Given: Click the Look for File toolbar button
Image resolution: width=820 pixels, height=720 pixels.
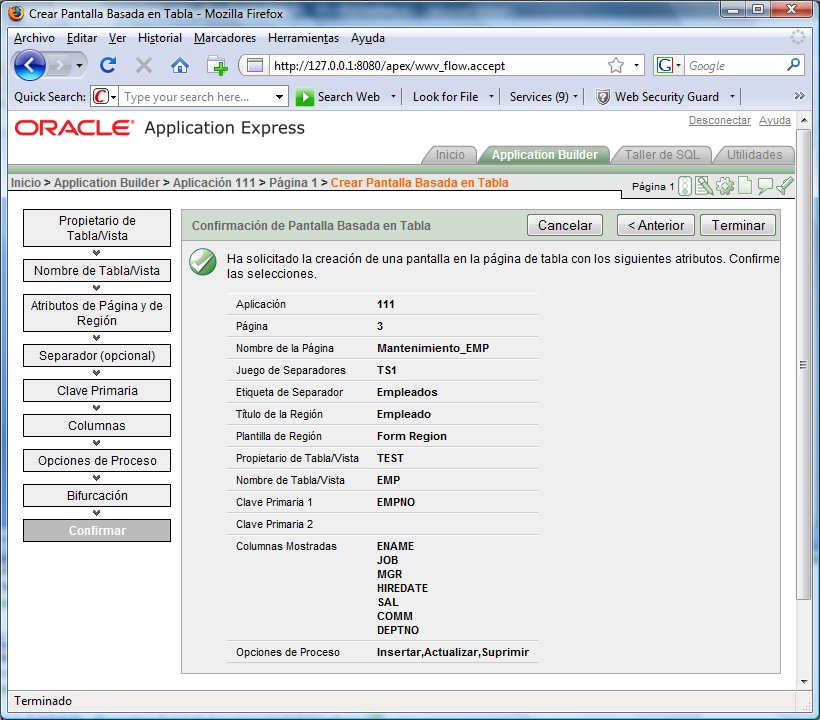Looking at the screenshot, I should pyautogui.click(x=445, y=97).
